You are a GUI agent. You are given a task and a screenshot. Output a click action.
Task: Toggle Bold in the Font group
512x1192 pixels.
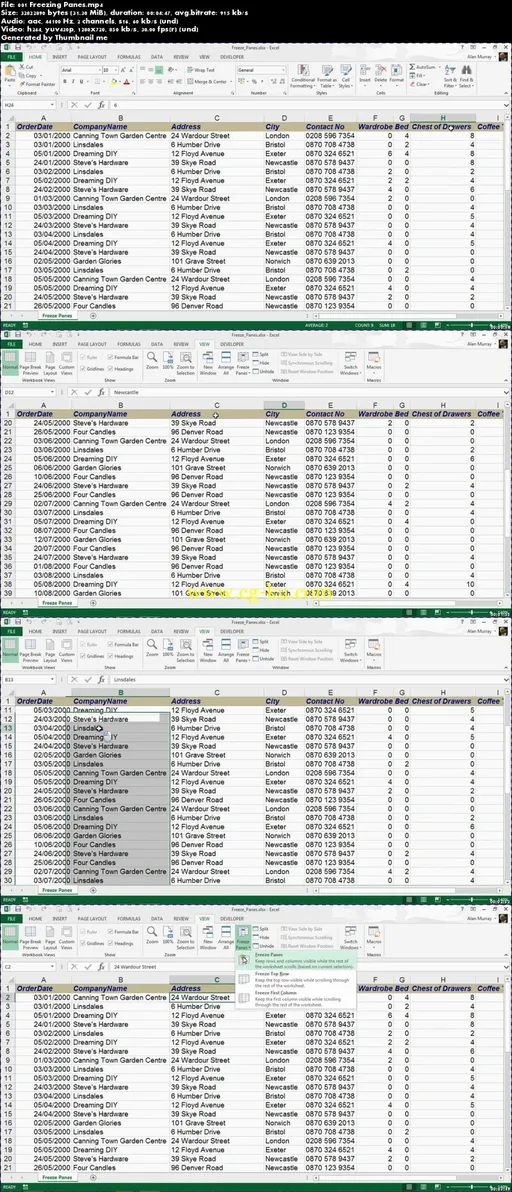click(63, 81)
